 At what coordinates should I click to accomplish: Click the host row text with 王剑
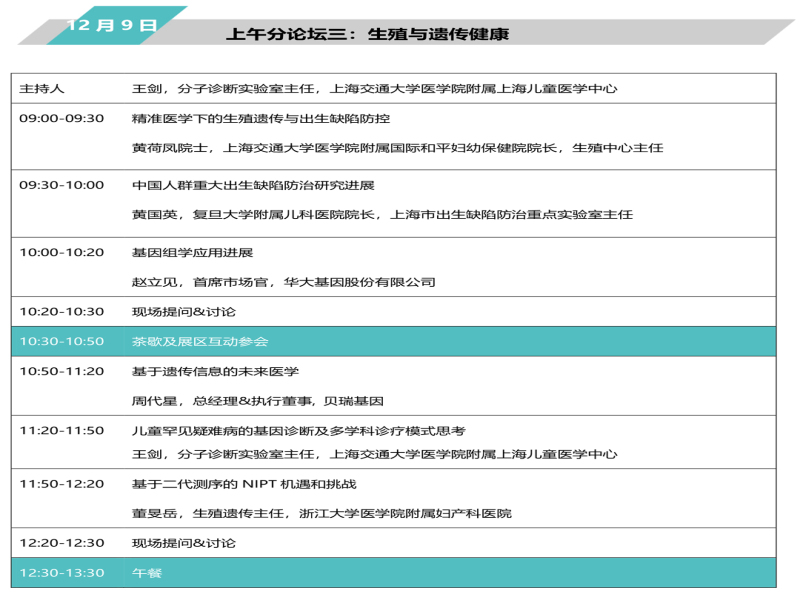[374, 89]
